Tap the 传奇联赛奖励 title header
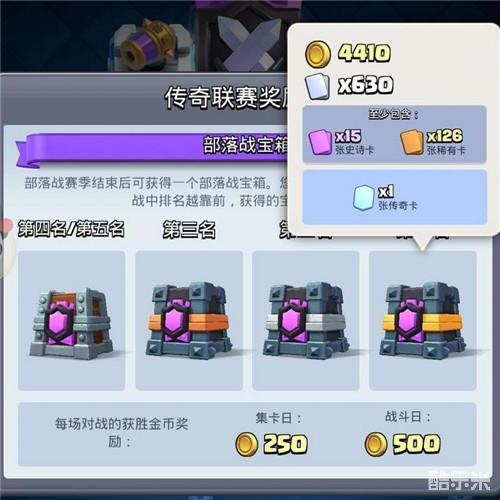The height and width of the screenshot is (500, 500). point(227,98)
